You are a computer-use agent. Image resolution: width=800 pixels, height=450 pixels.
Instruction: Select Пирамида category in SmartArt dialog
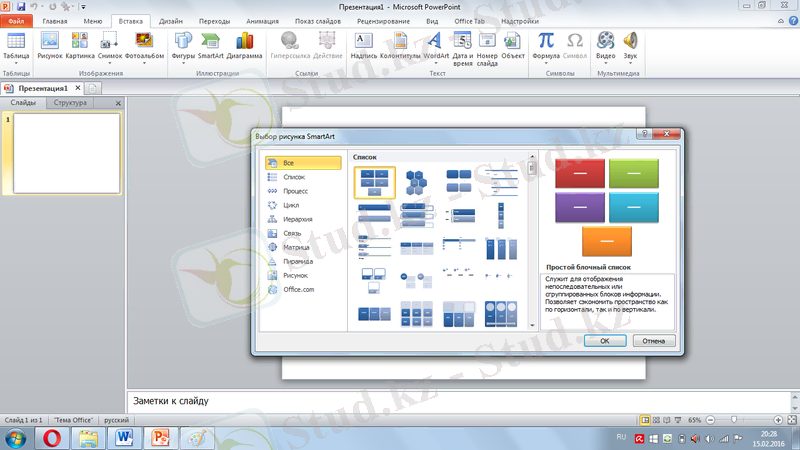[x=303, y=261]
